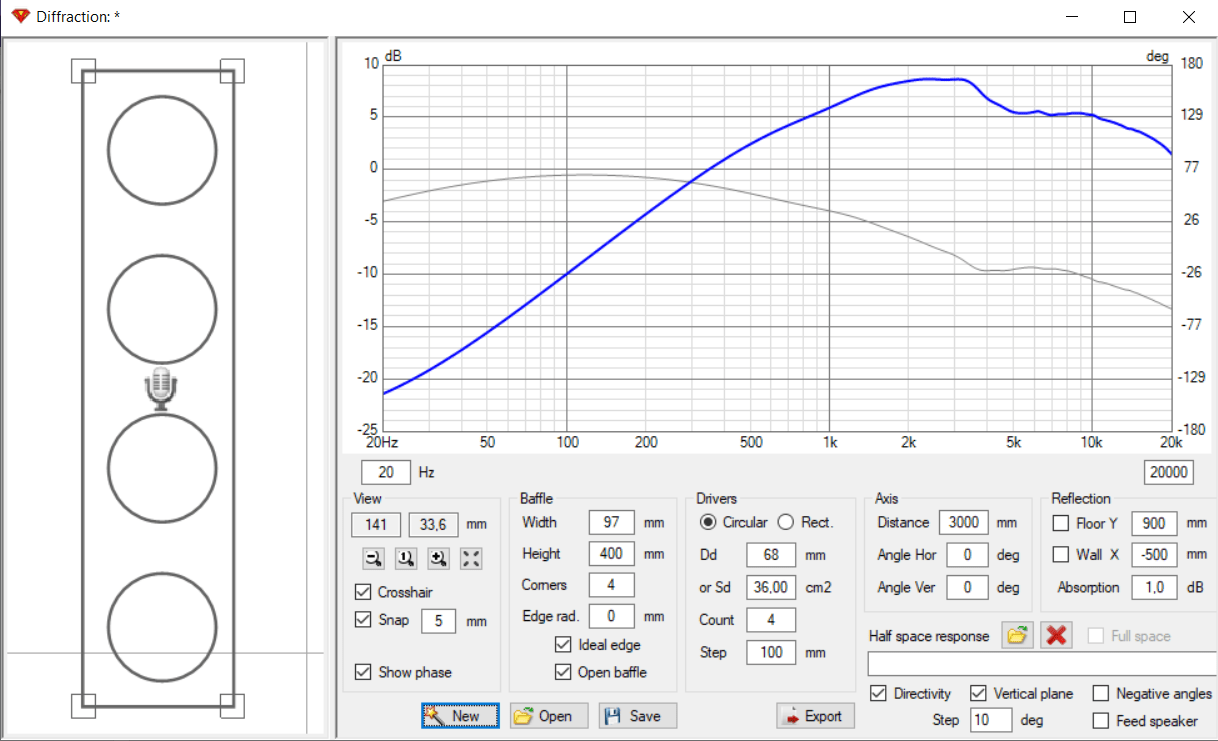Click the end frequency field showing 20000
The image size is (1218, 741).
(1168, 472)
